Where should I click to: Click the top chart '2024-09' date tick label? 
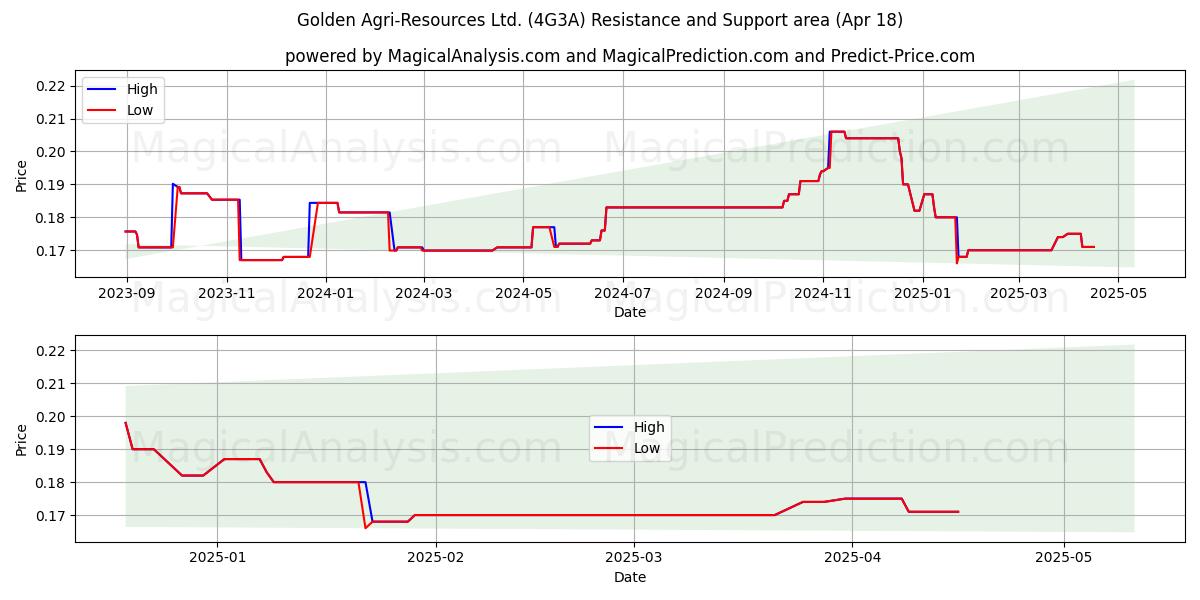[724, 294]
